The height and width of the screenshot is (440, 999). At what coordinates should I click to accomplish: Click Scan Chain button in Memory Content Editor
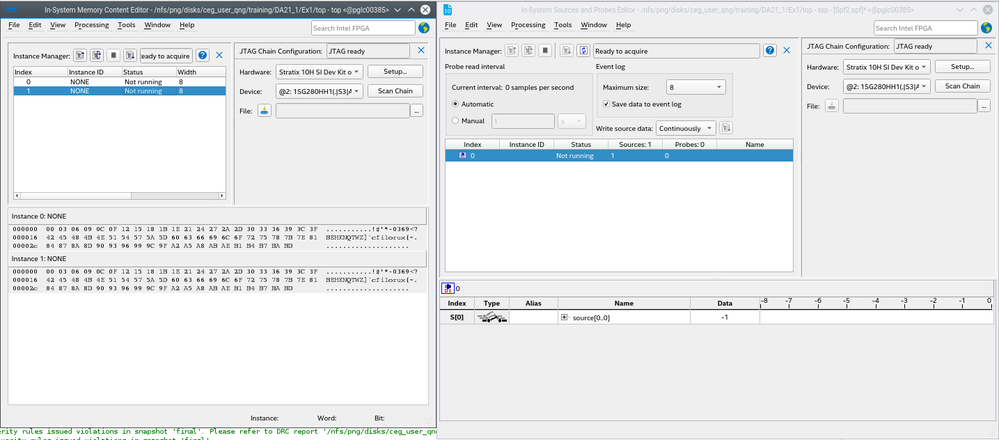tap(395, 91)
